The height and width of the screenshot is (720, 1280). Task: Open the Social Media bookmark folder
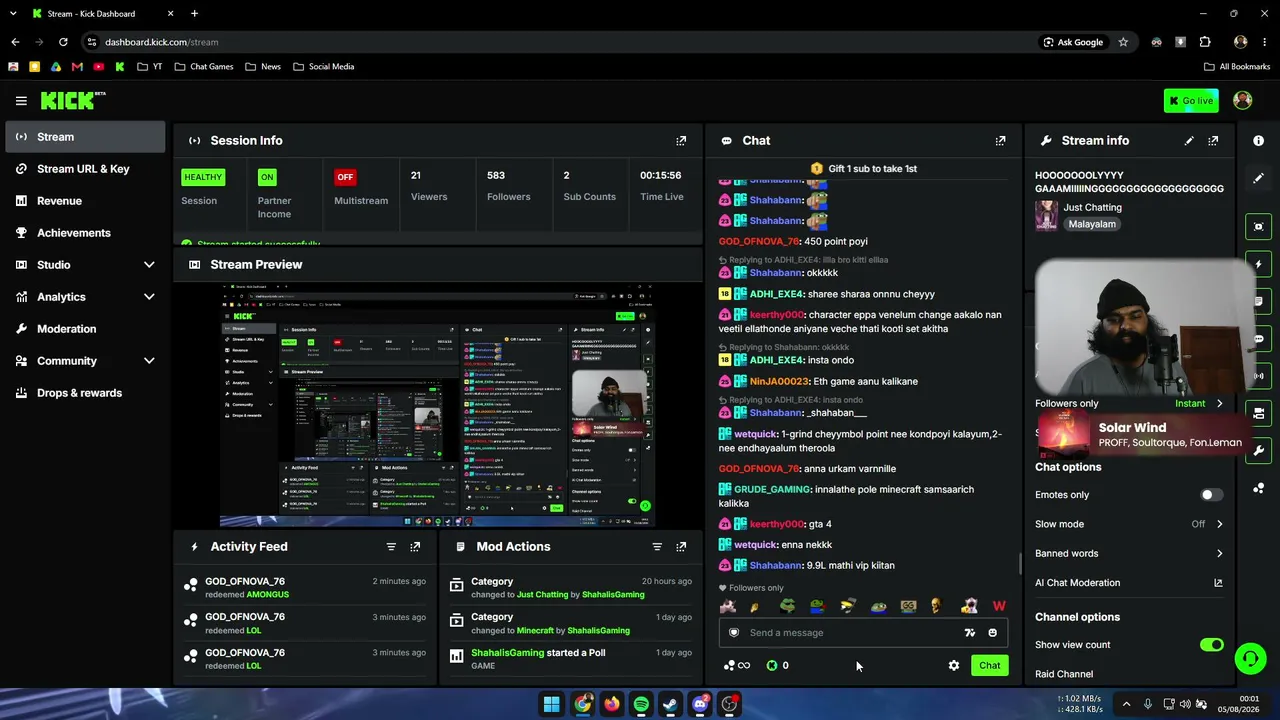click(x=323, y=67)
